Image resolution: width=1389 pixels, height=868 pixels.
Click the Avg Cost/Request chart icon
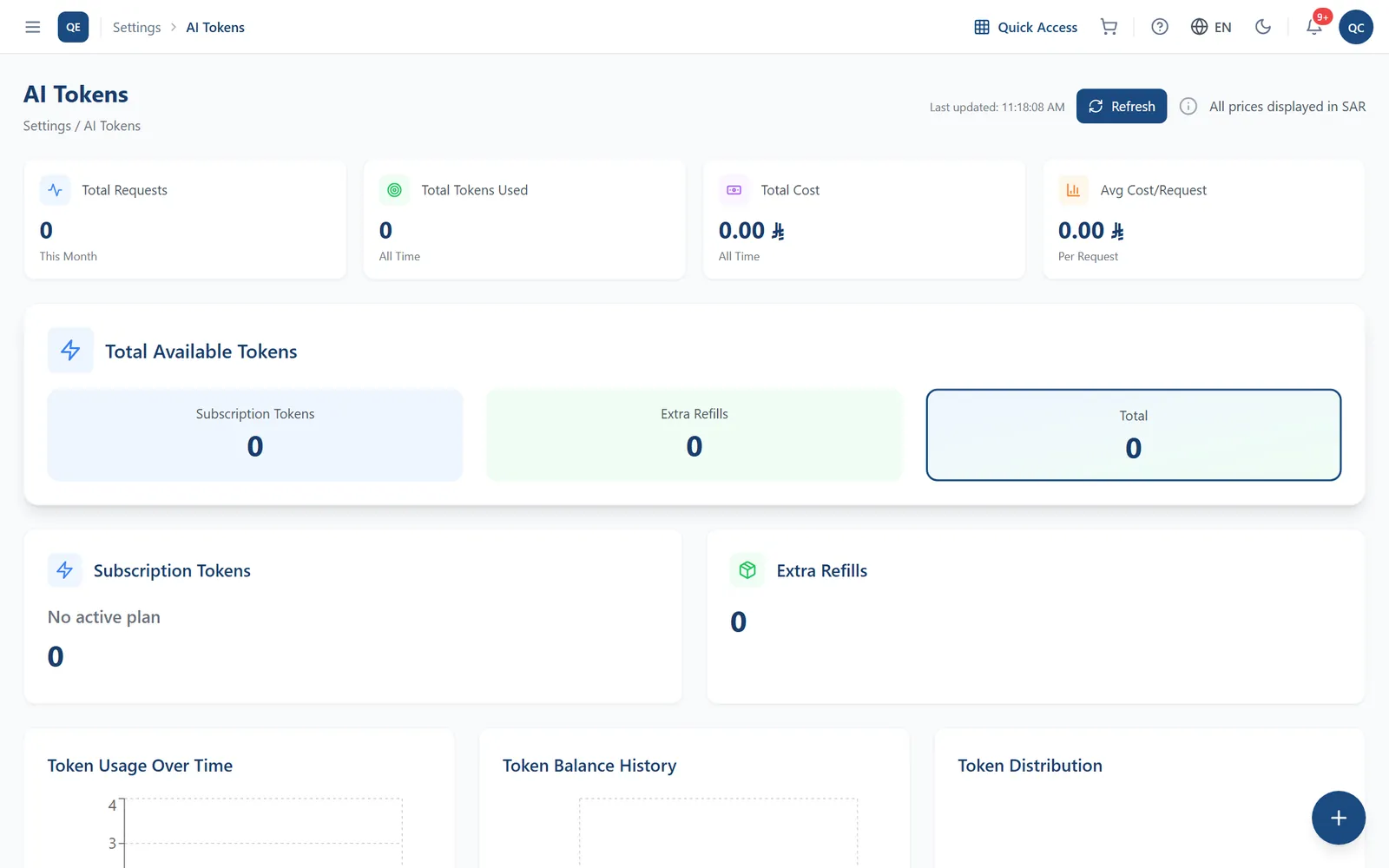1073,190
